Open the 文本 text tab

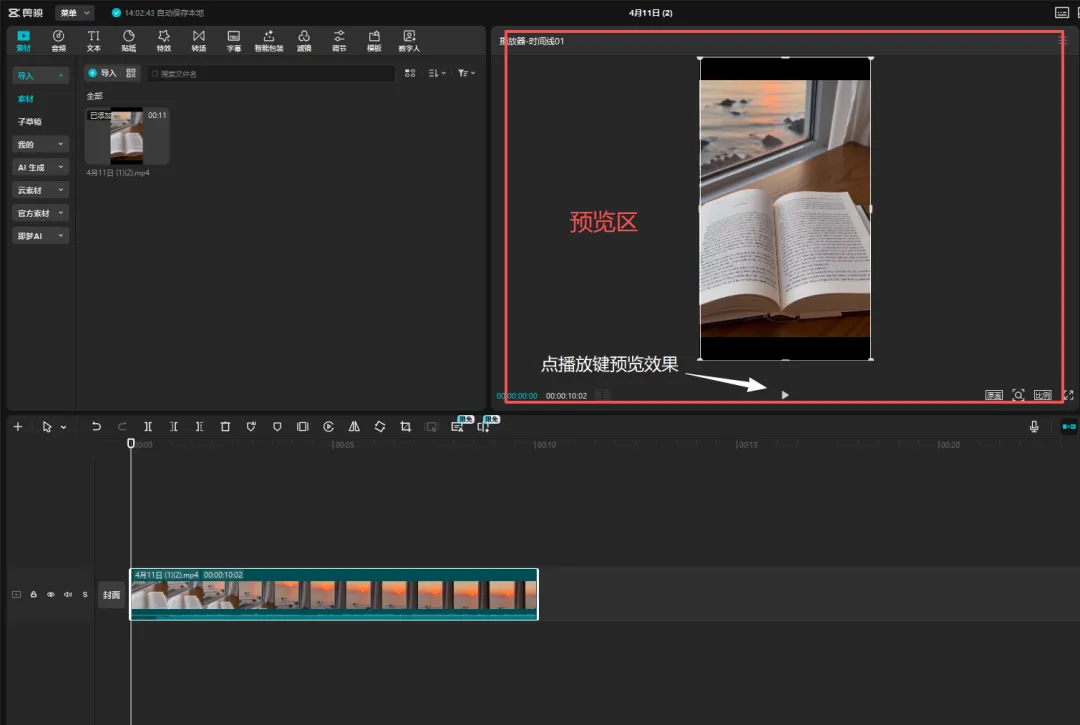pos(94,41)
